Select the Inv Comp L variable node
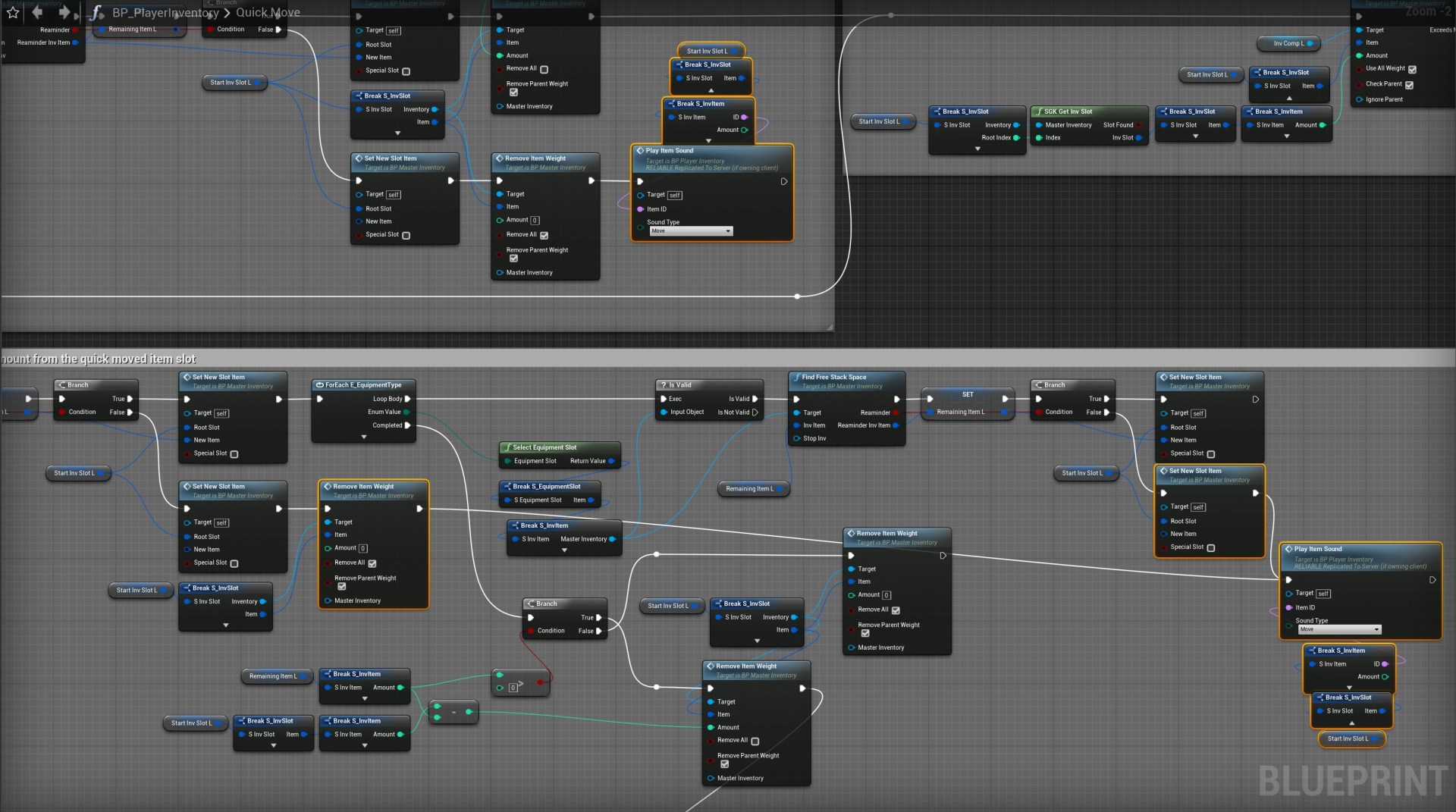 point(1288,43)
